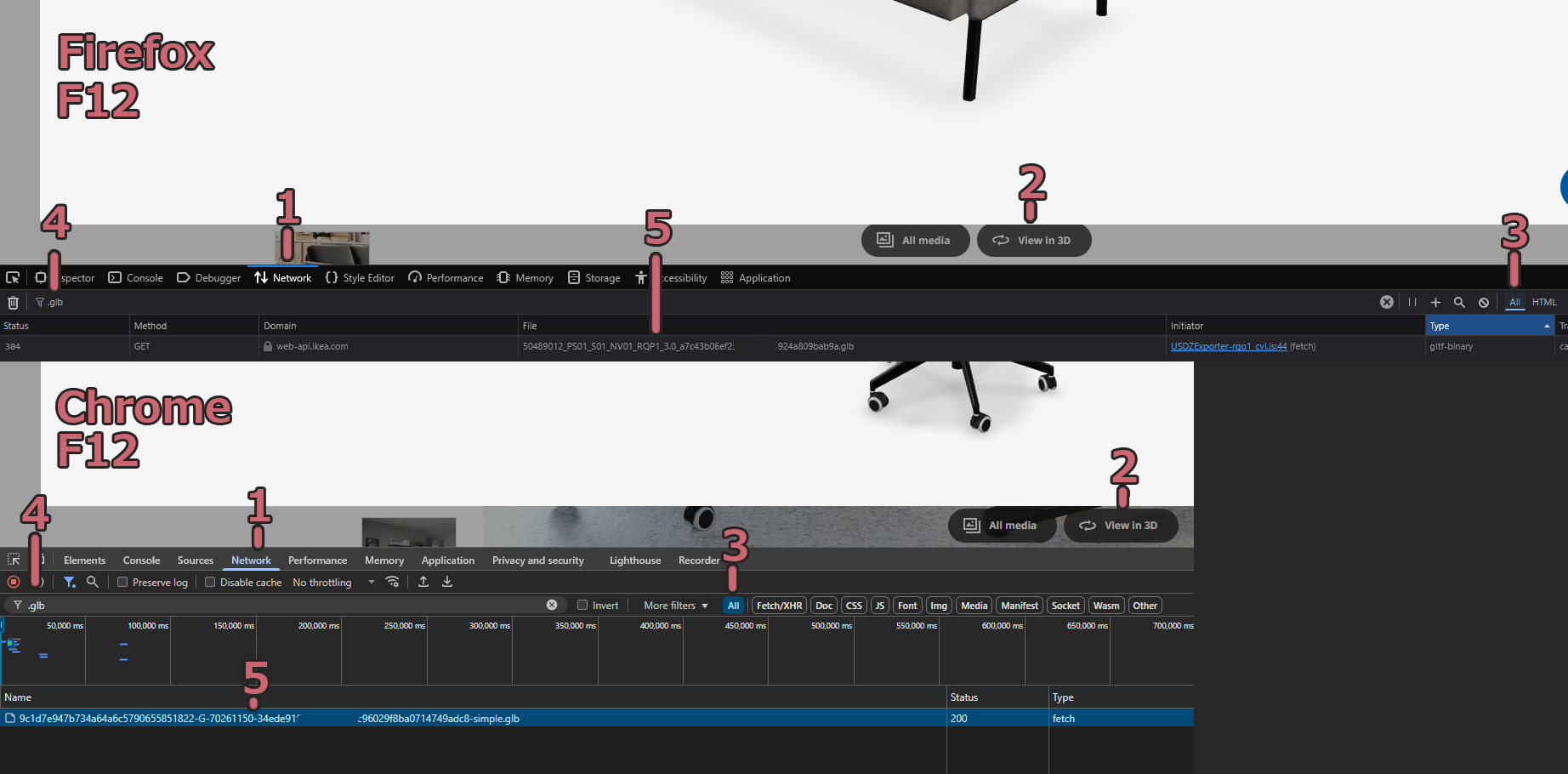Select Firefox HTML request filter
1568x774 pixels.
point(1544,302)
